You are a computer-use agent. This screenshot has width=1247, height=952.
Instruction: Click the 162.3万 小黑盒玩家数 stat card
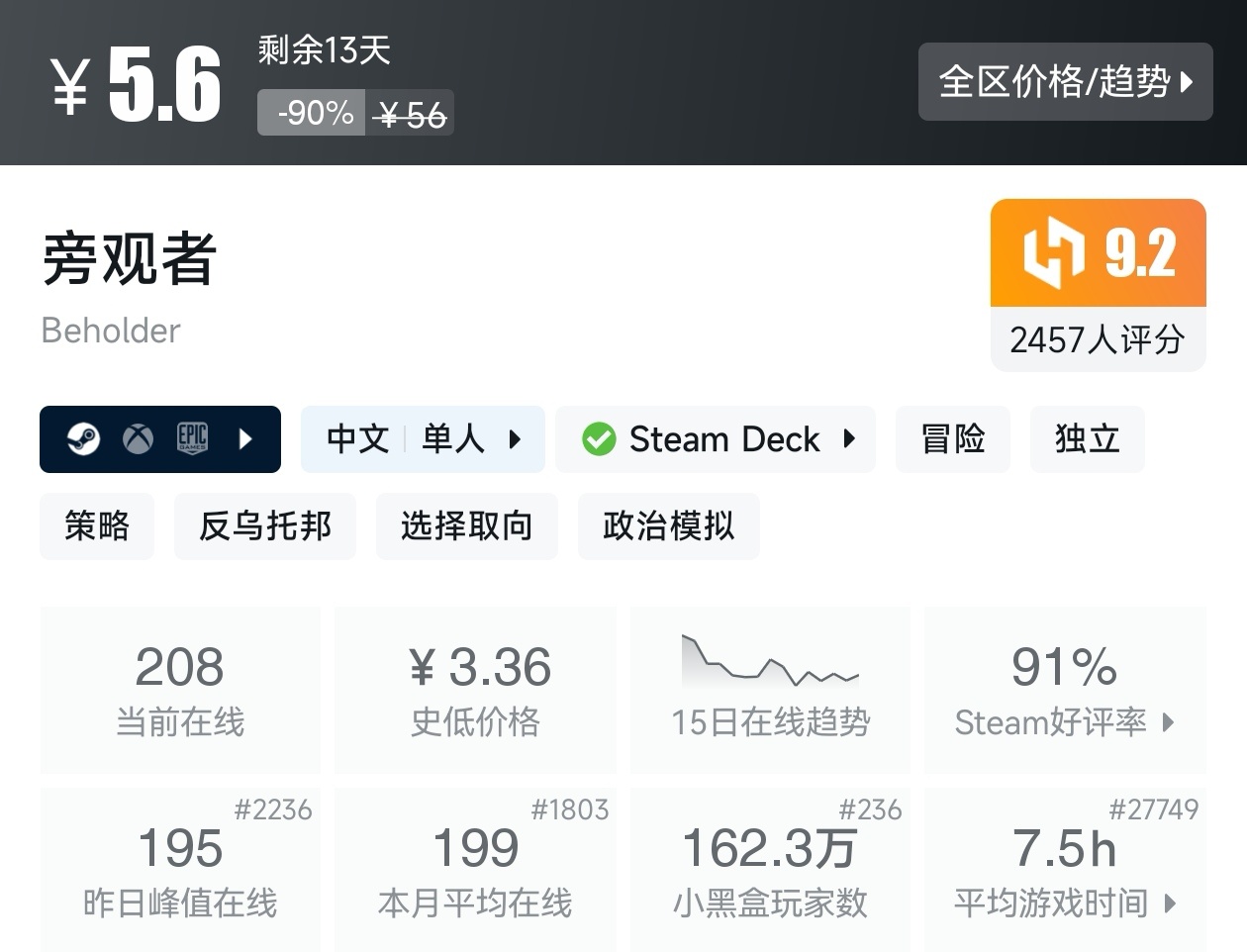[x=770, y=870]
